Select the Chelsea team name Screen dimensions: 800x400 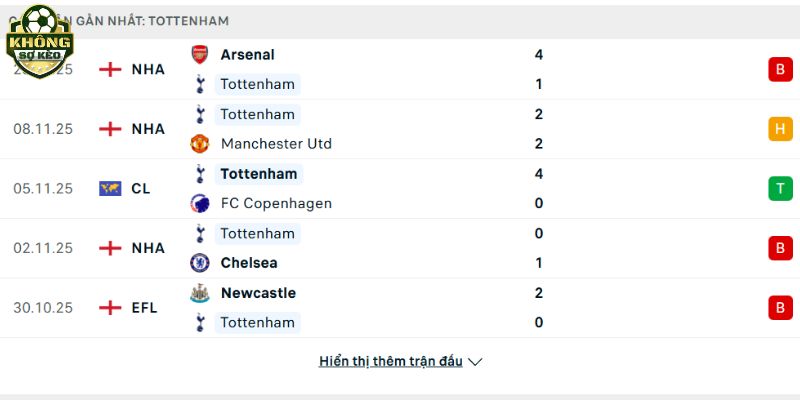tap(249, 263)
